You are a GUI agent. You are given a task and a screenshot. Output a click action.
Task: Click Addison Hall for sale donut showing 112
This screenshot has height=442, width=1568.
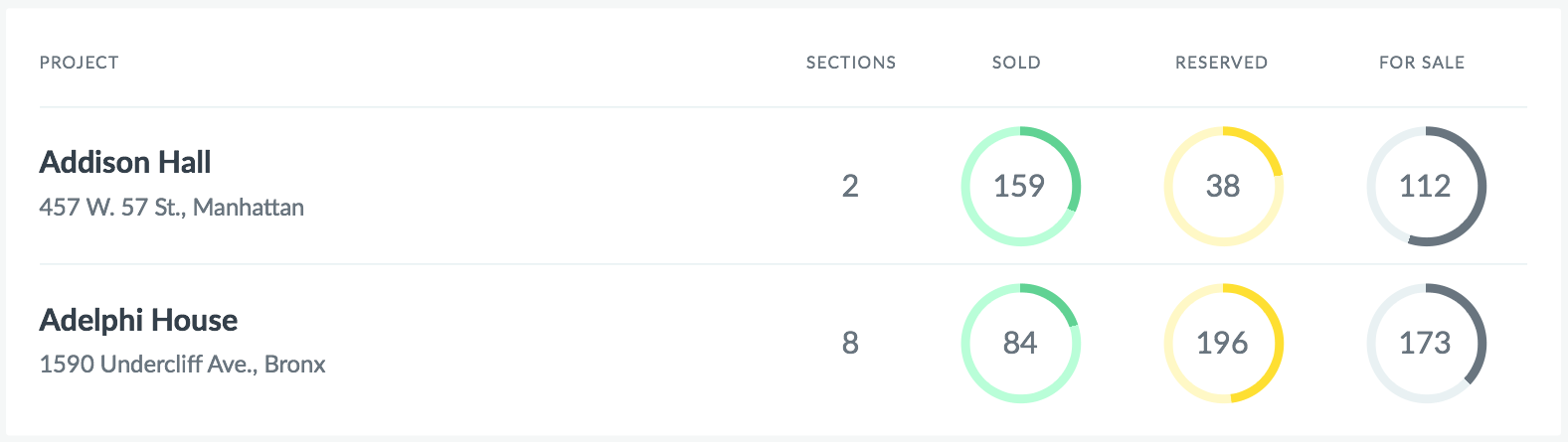[1426, 186]
